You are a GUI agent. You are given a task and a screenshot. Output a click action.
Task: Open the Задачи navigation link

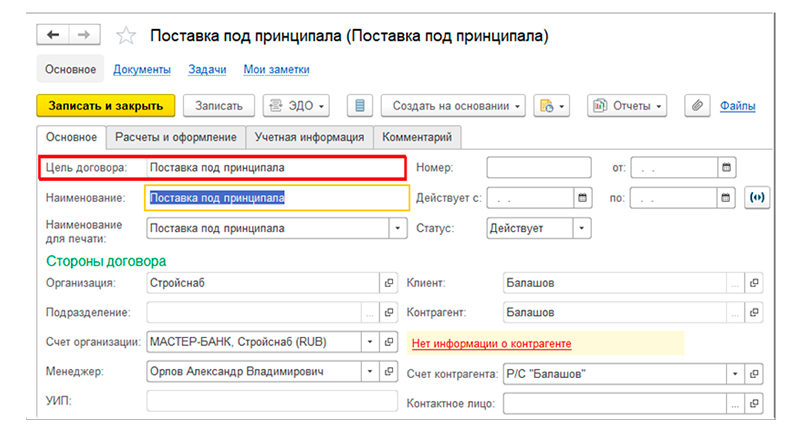click(x=207, y=69)
